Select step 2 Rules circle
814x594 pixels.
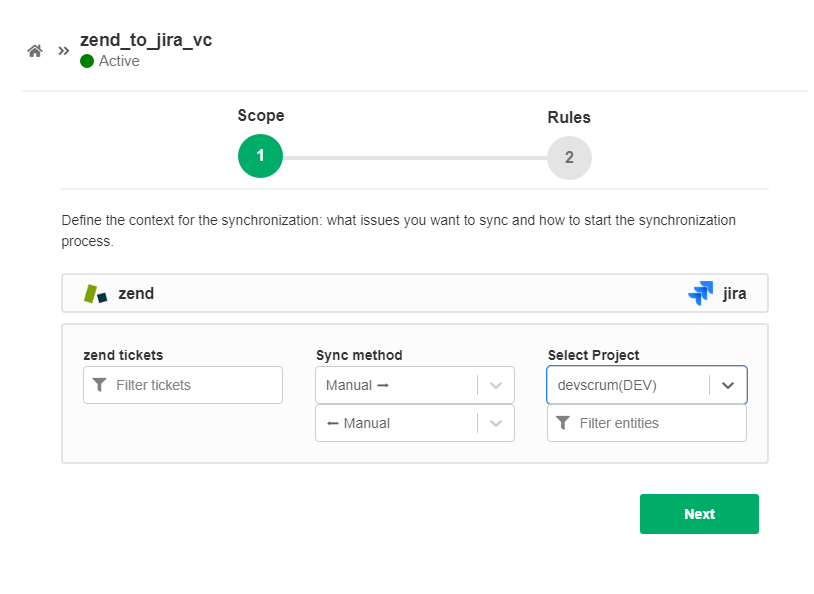pyautogui.click(x=569, y=158)
